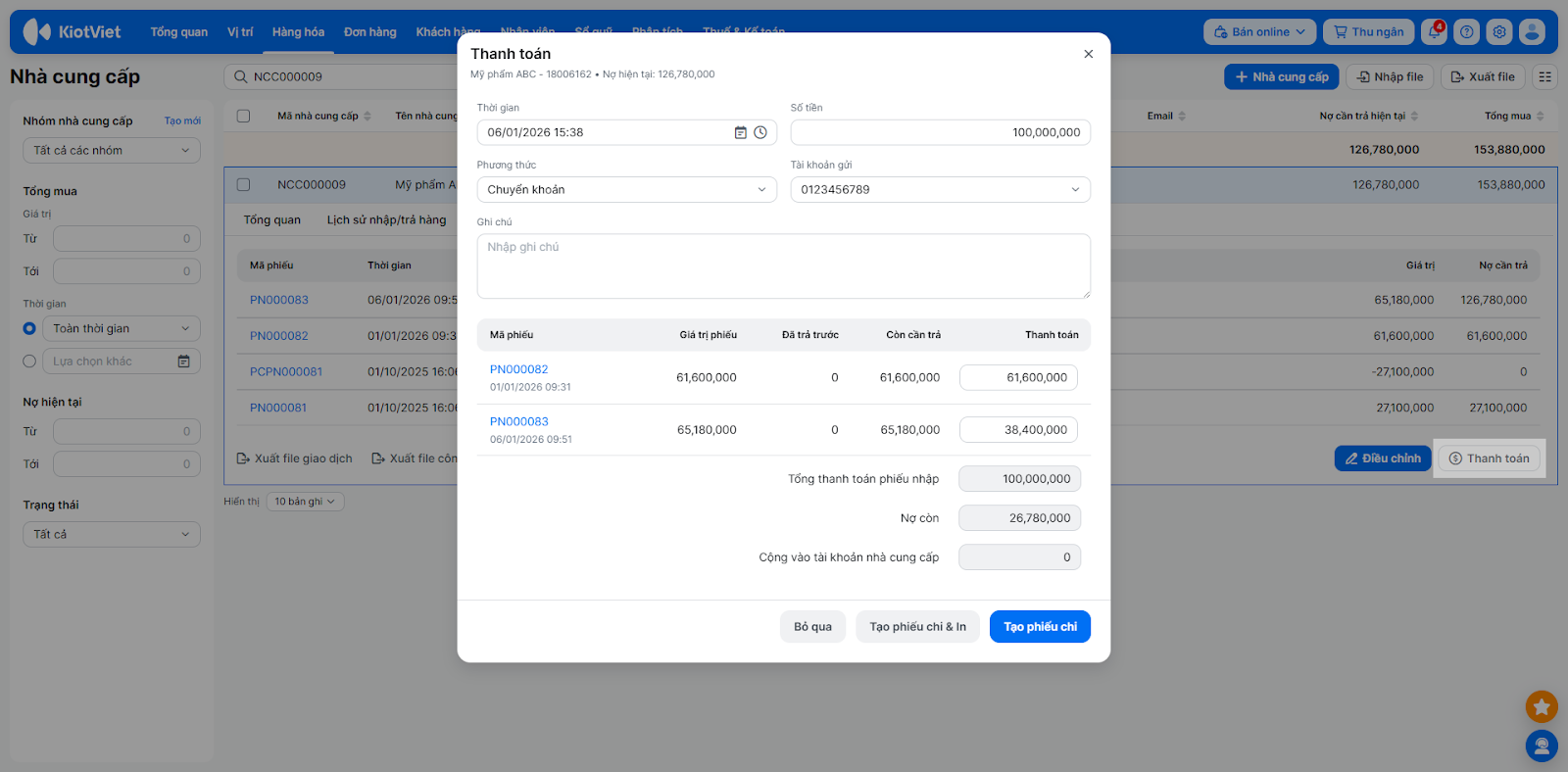Open the Phương thức dropdown

tap(627, 190)
